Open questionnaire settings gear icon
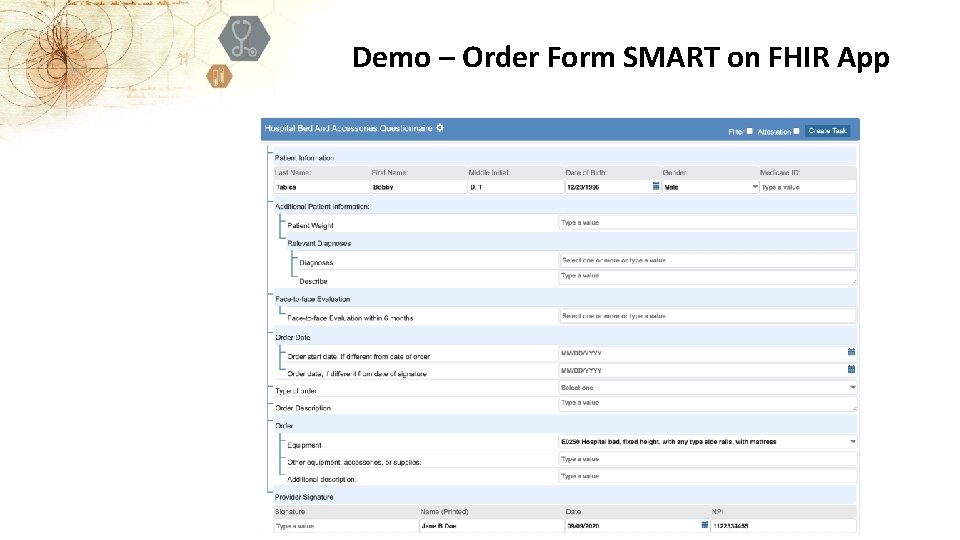 (440, 128)
